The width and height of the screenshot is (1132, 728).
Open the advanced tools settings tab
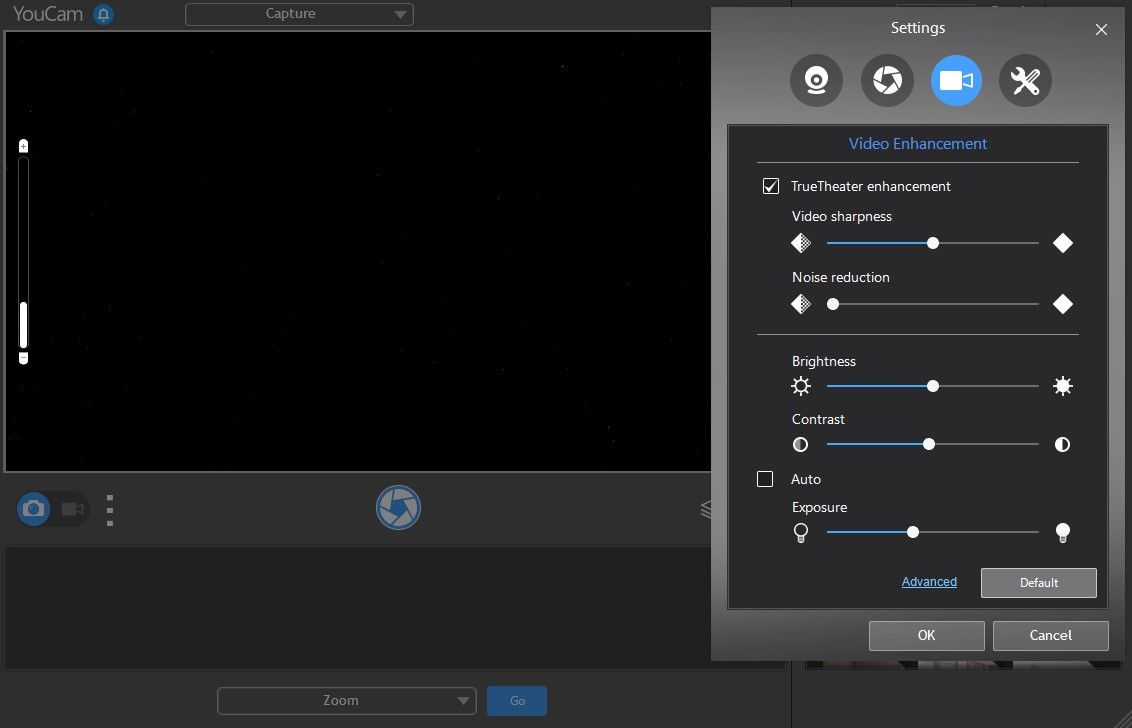coord(1025,80)
